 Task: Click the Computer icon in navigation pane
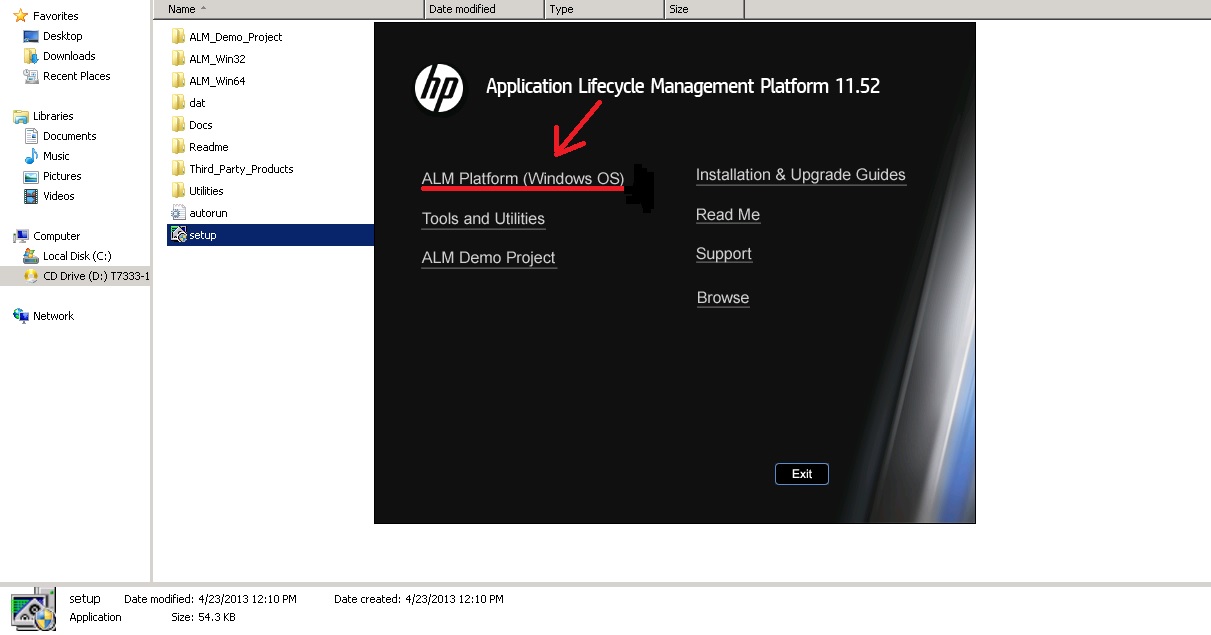pyautogui.click(x=20, y=236)
